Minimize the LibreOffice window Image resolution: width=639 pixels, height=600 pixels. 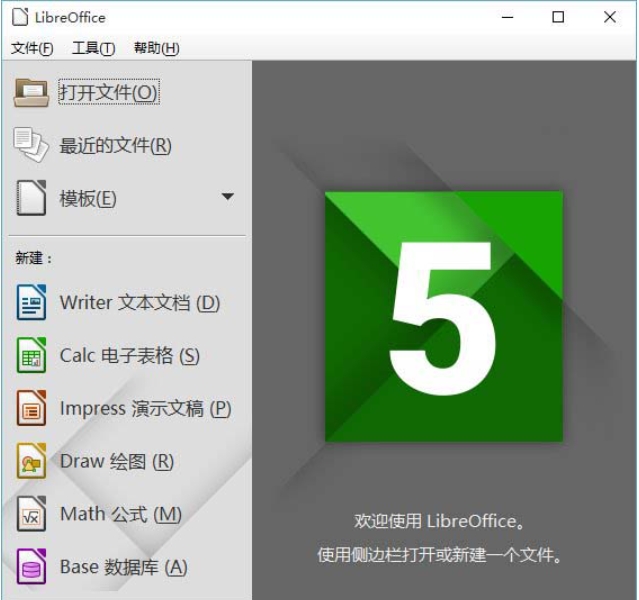click(x=507, y=17)
